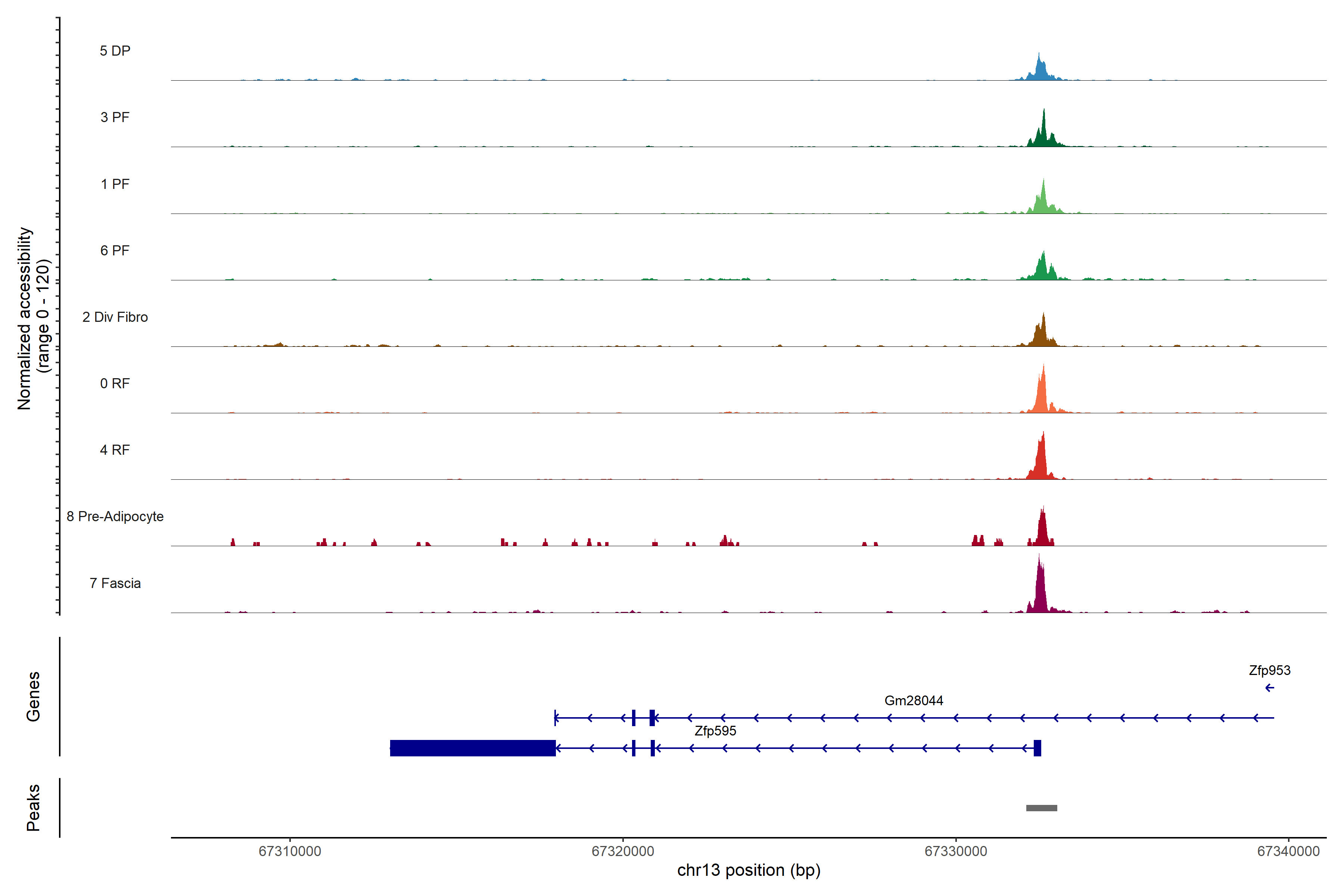Viewport: 1344px width, 896px height.
Task: Click the Zfp595 first exon near the peak
Action: [1037, 748]
